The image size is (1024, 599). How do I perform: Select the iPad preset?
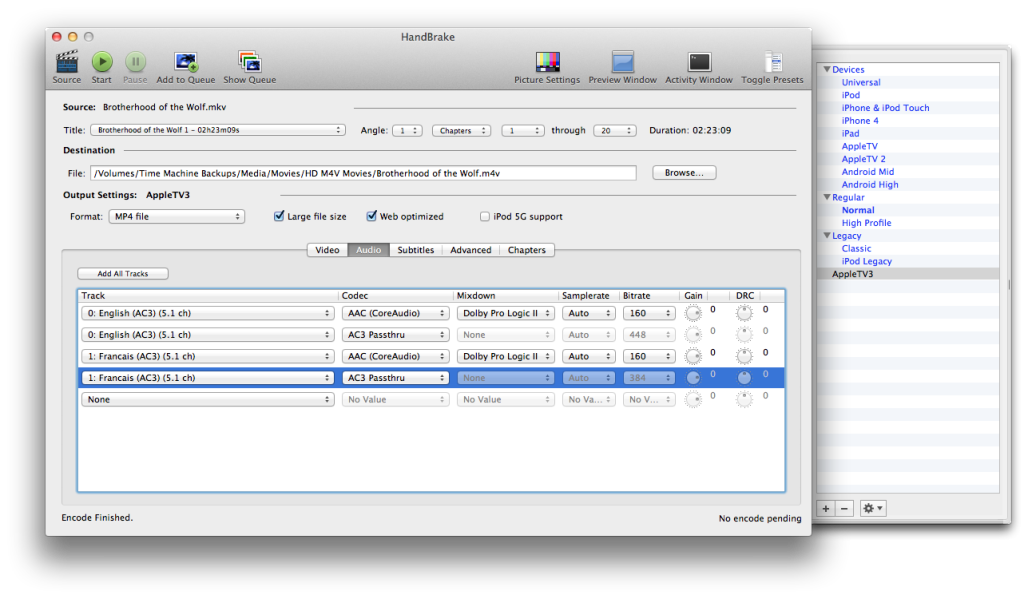[850, 133]
